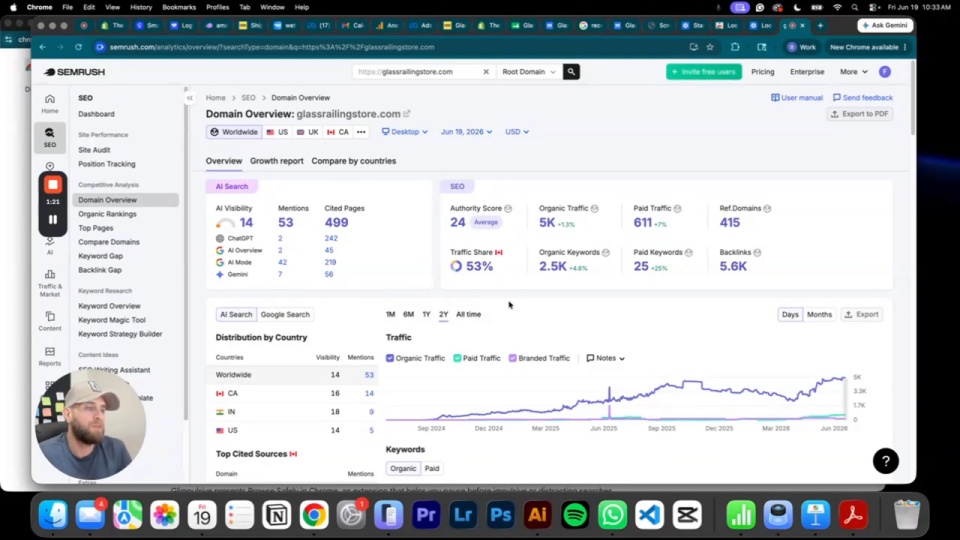Click Ref.Domains info icon
Image resolution: width=960 pixels, height=540 pixels.
(x=767, y=209)
